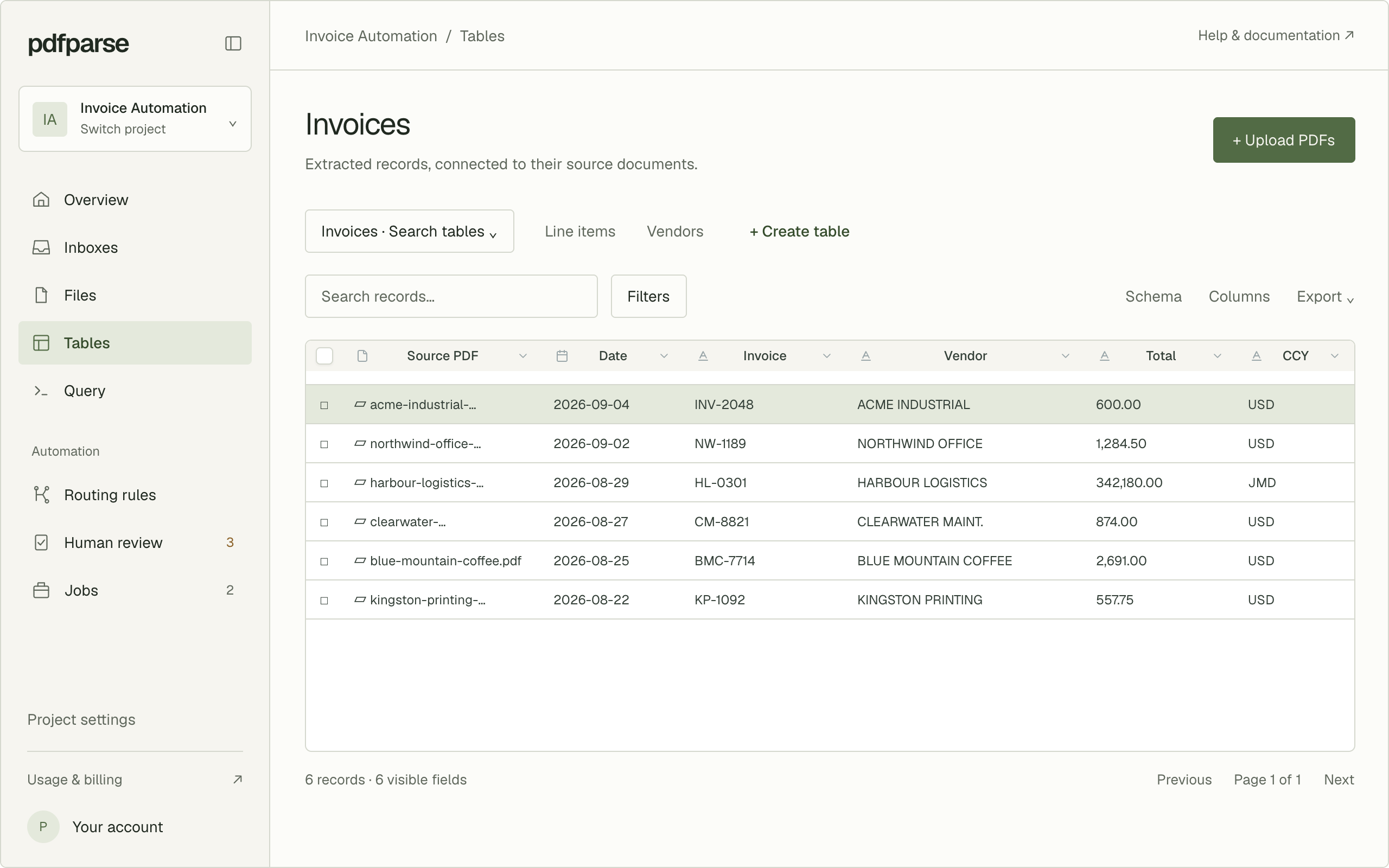Open the Invoices · Search tables dropdown
The width and height of the screenshot is (1389, 868).
[x=409, y=231]
